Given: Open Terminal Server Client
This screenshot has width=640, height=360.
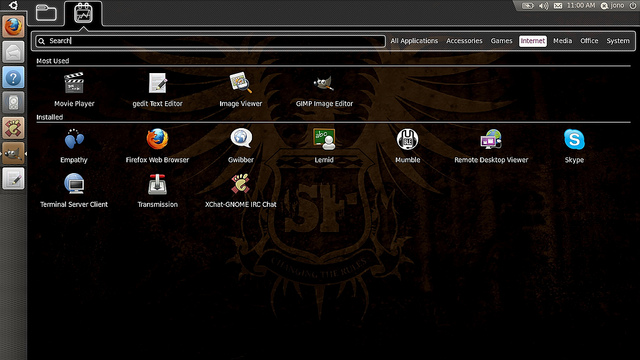Looking at the screenshot, I should coord(74,190).
